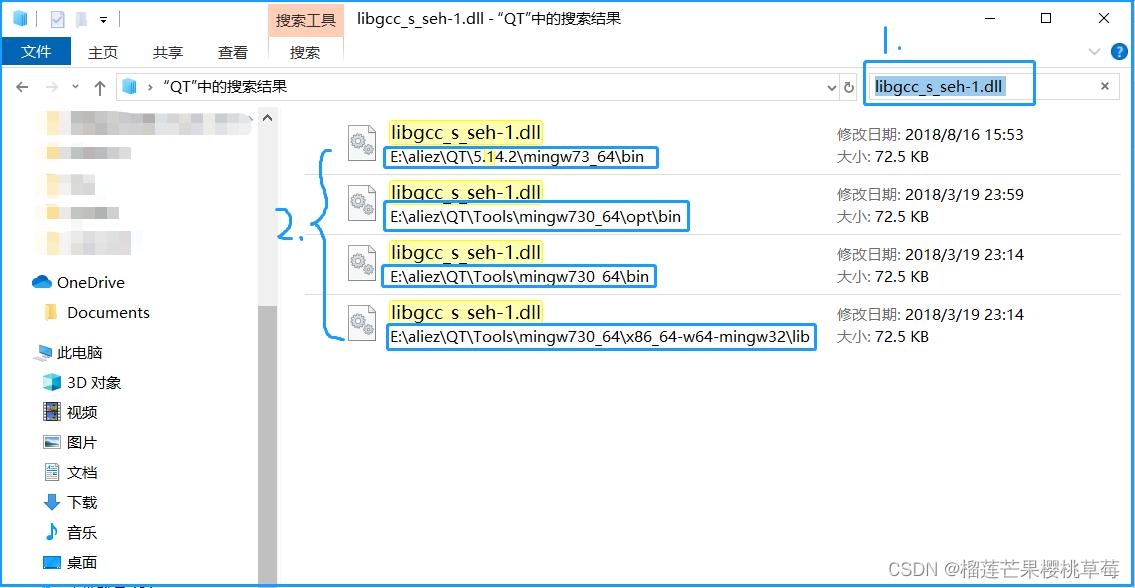Click the OneDrive cloud icon in the sidebar
Screen dimensions: 1135x588
click(x=42, y=282)
